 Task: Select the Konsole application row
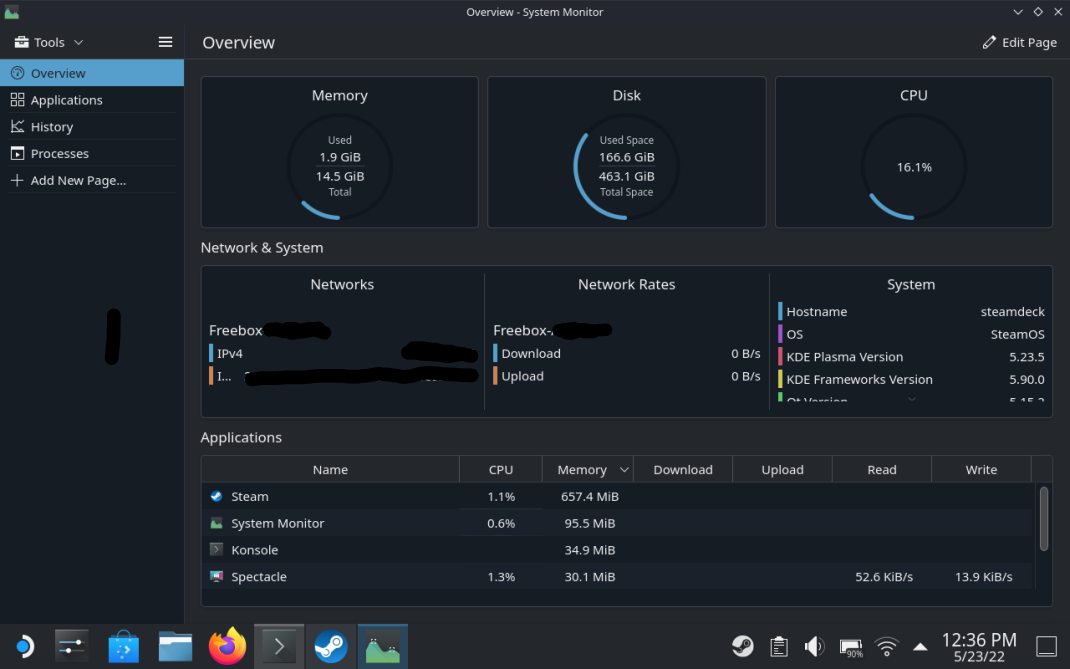click(x=618, y=550)
